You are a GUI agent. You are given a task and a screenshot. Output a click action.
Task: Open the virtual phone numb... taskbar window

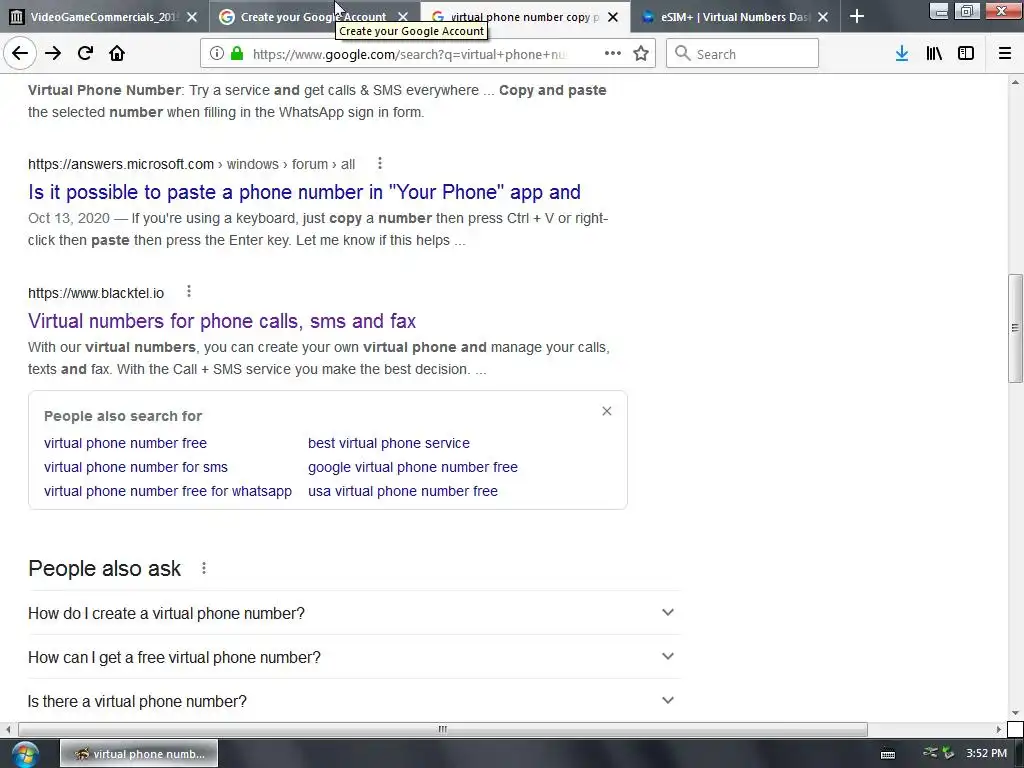coord(139,754)
